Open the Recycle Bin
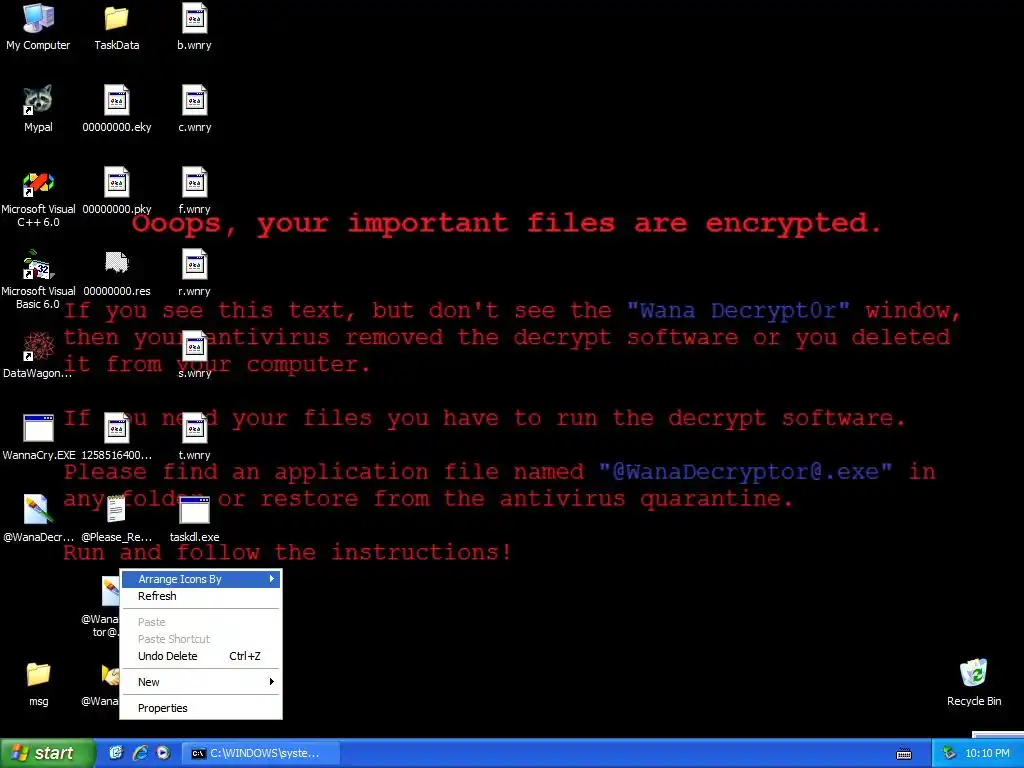 [973, 683]
